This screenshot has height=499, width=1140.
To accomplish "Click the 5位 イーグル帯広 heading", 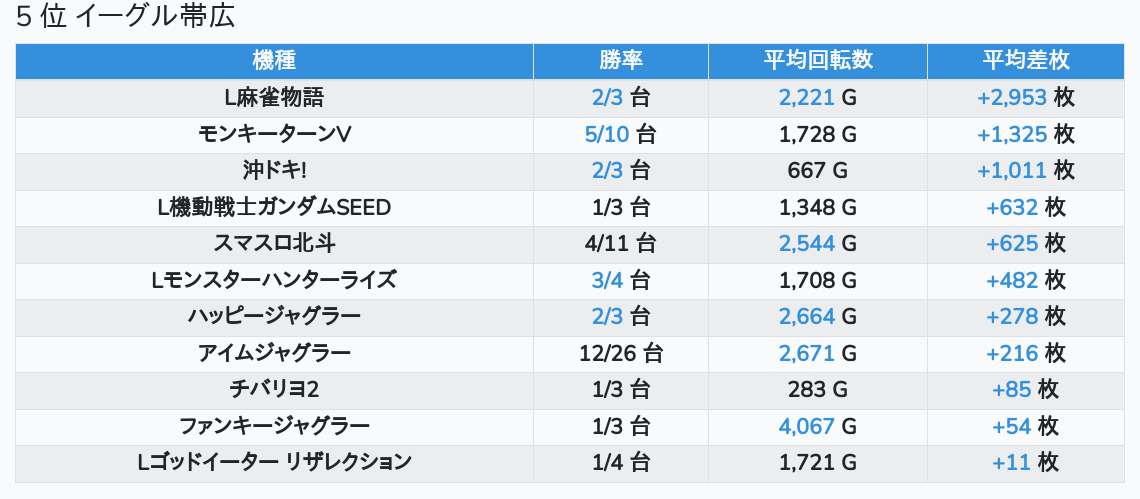I will (x=125, y=17).
